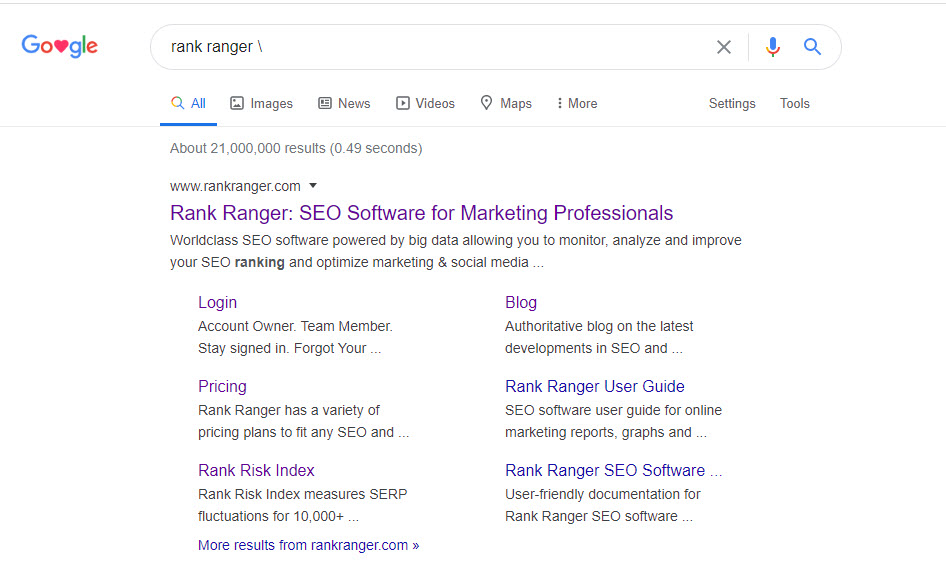Click the blue magnifier search icon

pos(812,47)
